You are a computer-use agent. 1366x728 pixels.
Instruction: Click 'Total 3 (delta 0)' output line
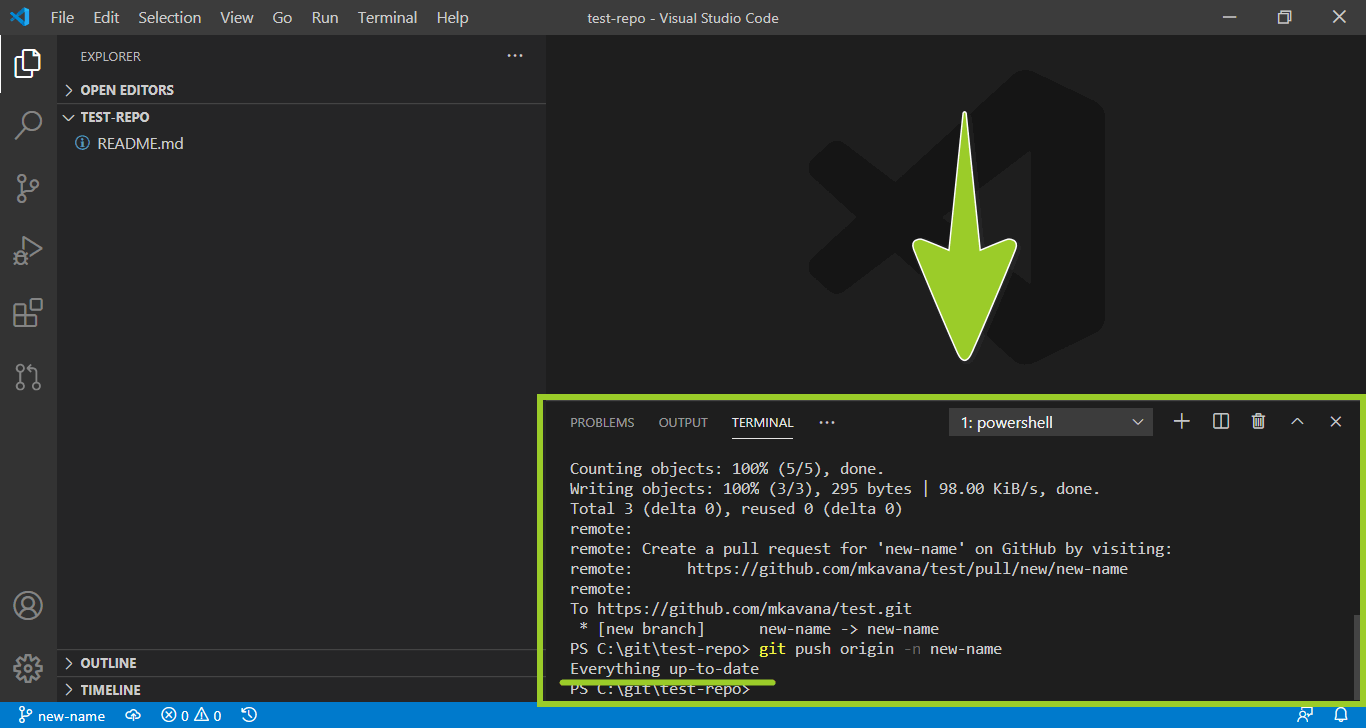736,509
